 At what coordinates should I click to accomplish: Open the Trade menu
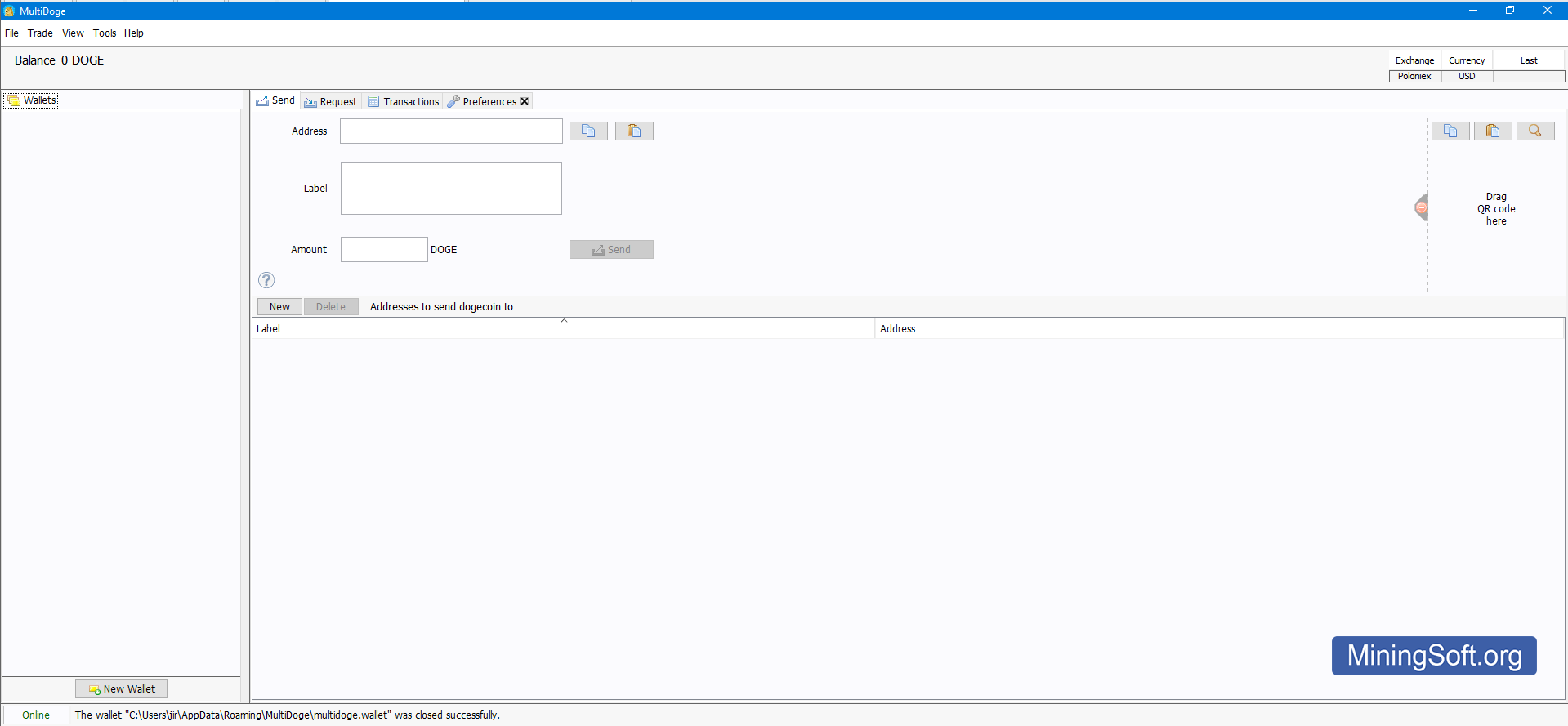pyautogui.click(x=40, y=33)
